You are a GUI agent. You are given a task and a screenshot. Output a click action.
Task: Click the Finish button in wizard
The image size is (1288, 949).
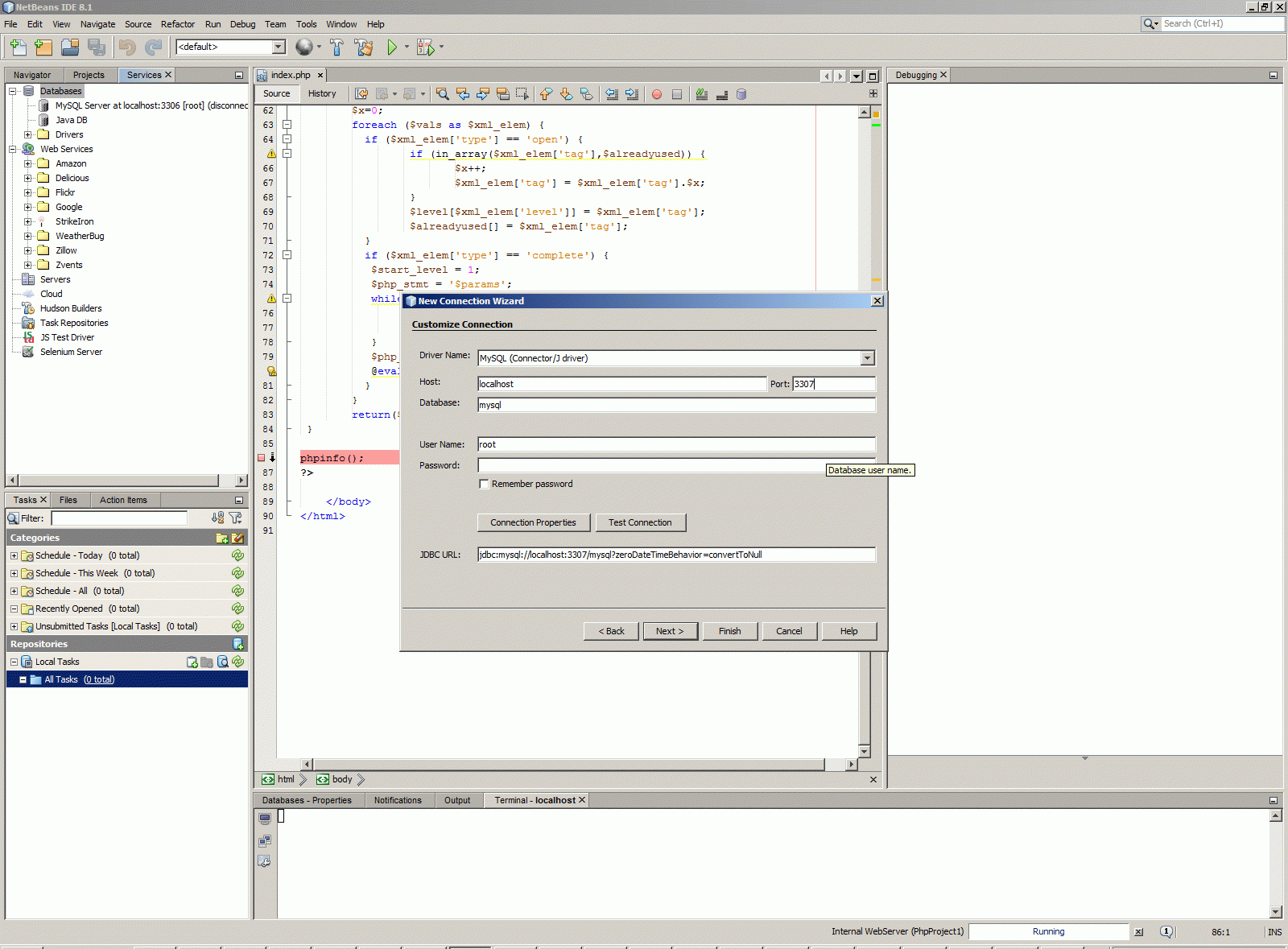[x=730, y=631]
